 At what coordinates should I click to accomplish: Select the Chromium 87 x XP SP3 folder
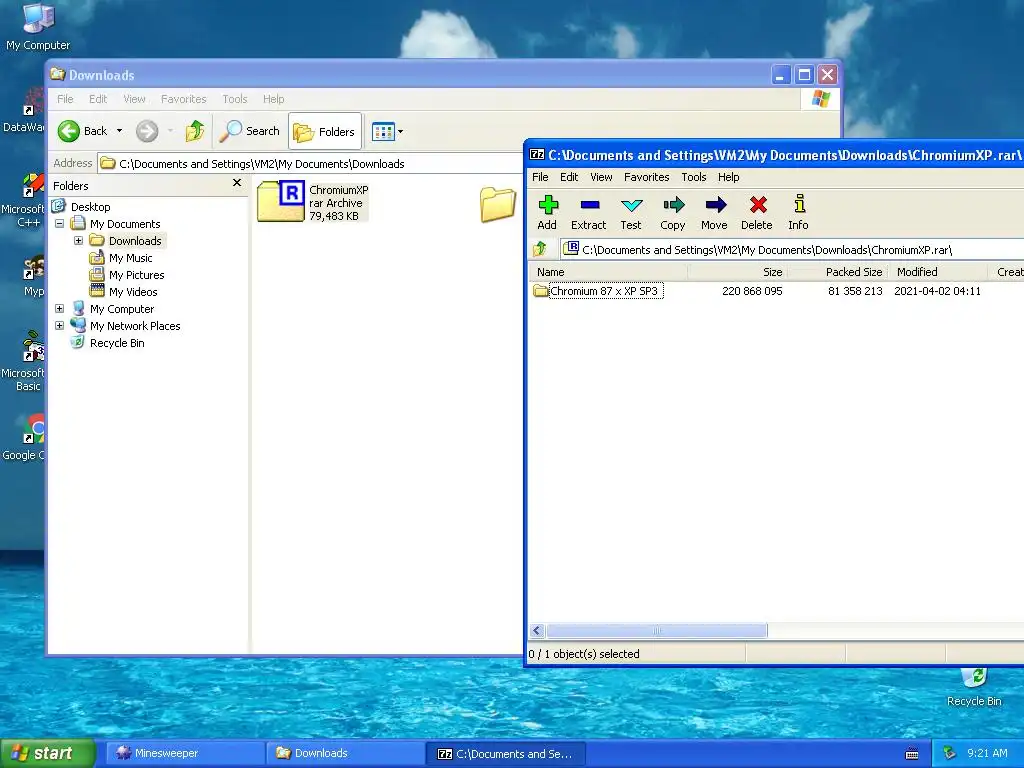(x=597, y=291)
